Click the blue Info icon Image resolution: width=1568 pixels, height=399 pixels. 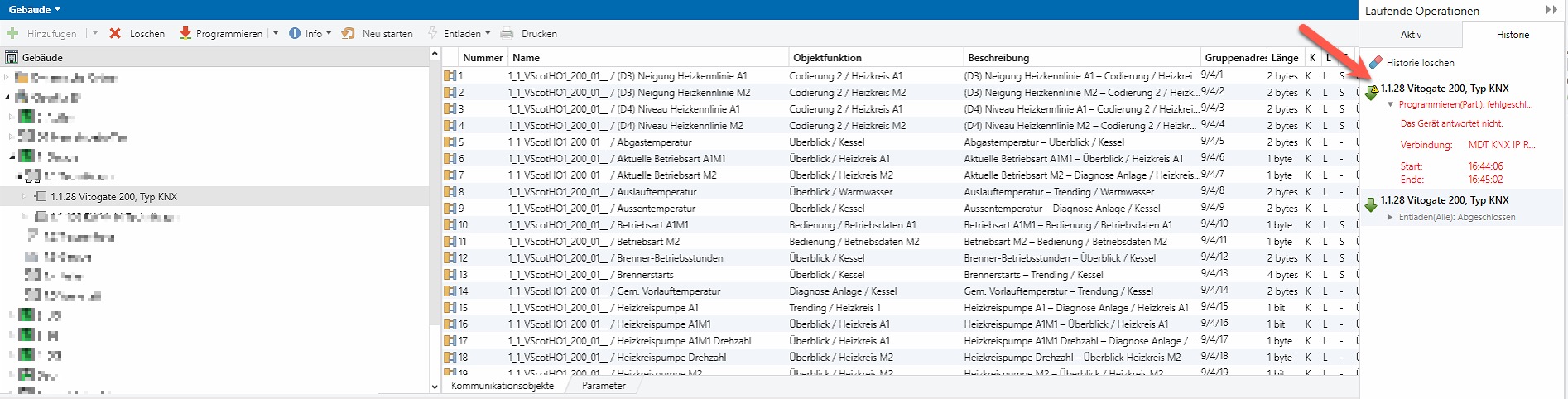click(295, 33)
